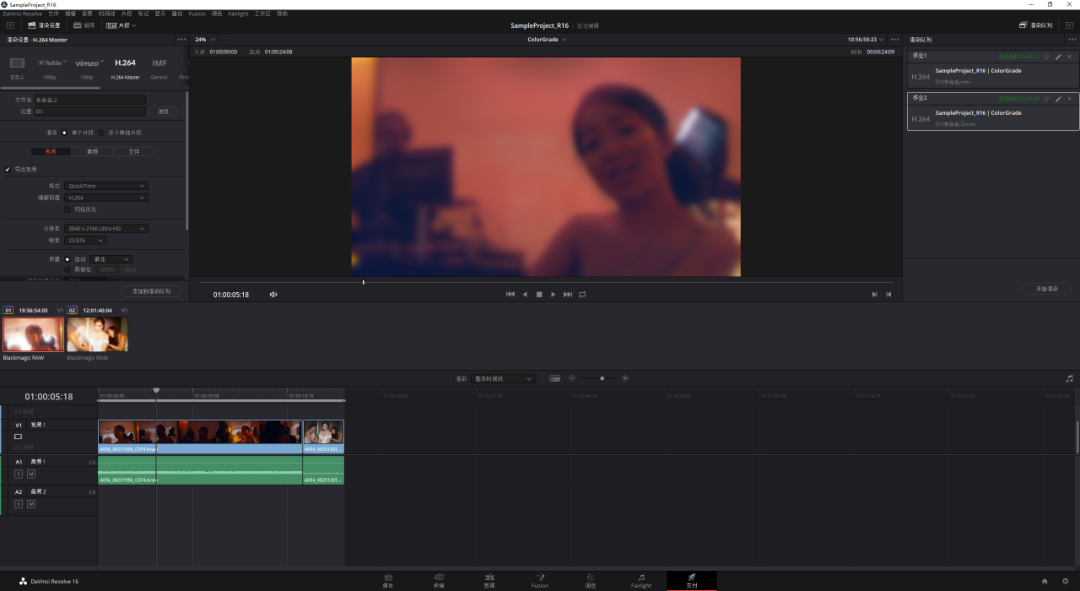Open render settings panel options menu
This screenshot has width=1080, height=591.
(181, 39)
